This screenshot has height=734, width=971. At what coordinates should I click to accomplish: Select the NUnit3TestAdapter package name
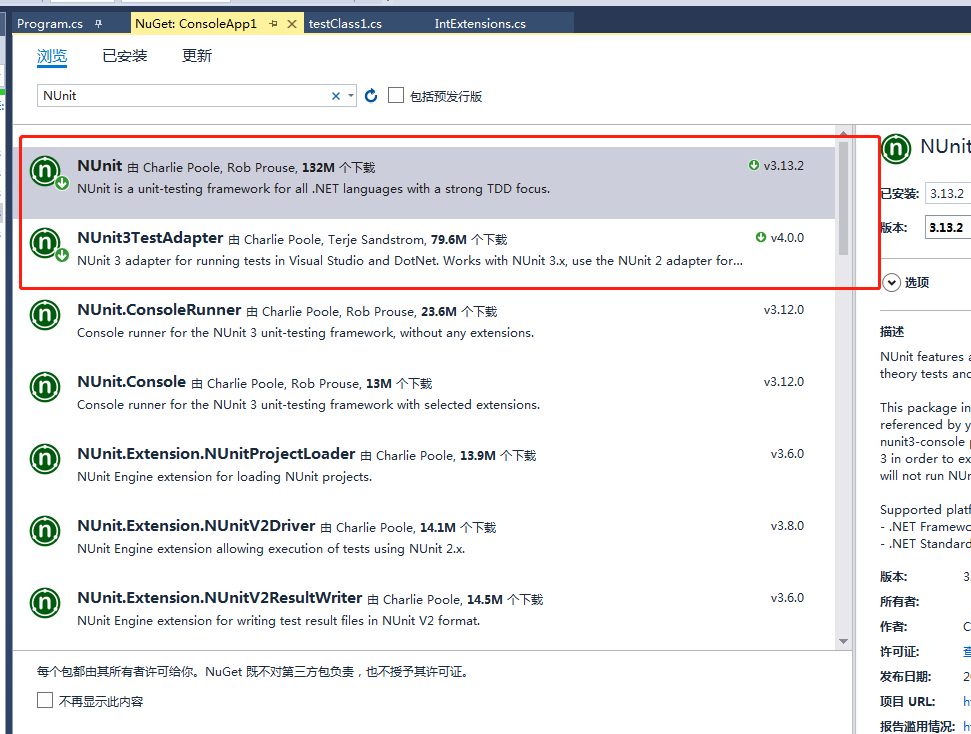[150, 238]
